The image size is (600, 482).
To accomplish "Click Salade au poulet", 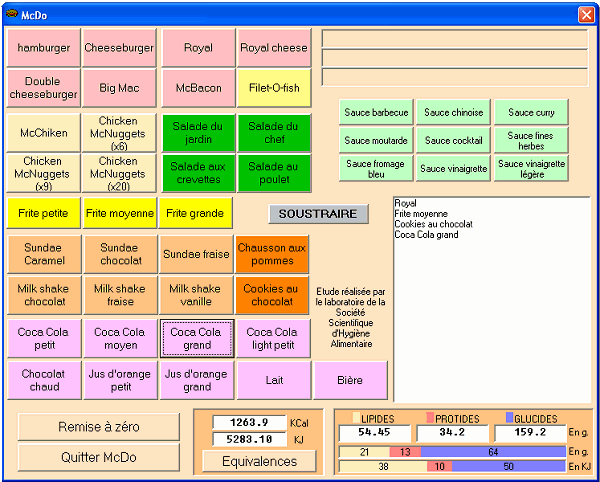I will tap(274, 173).
